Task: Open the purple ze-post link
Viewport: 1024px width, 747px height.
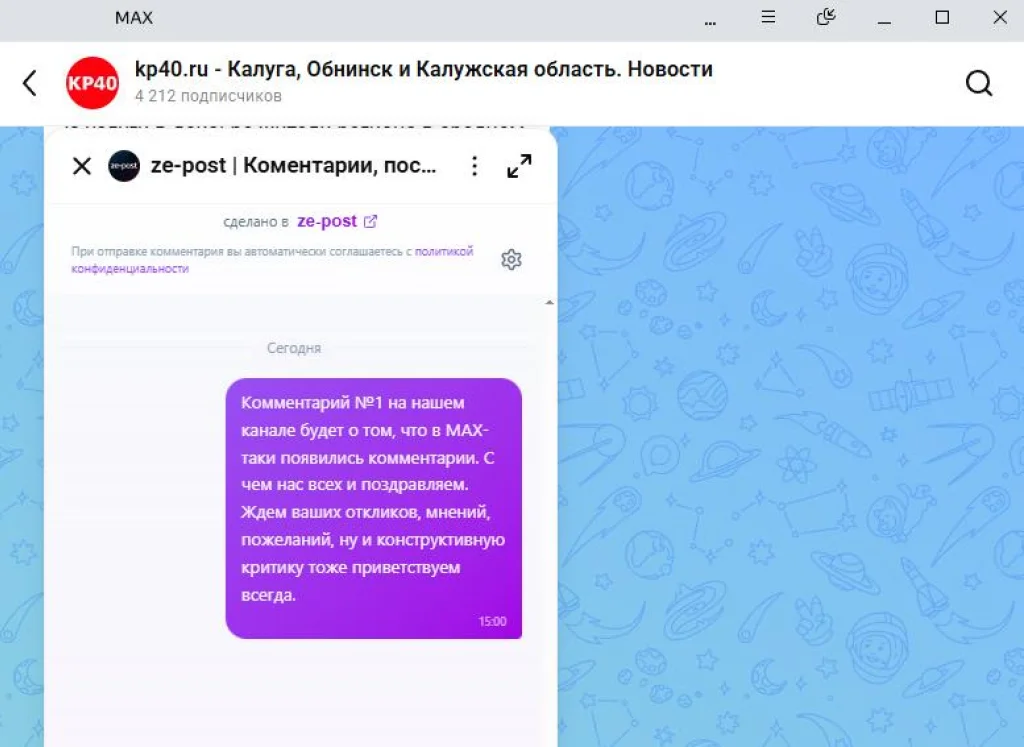Action: [327, 222]
